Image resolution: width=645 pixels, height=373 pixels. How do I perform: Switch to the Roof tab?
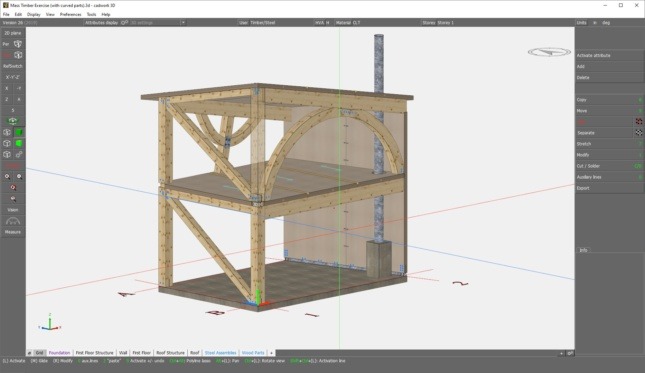195,353
